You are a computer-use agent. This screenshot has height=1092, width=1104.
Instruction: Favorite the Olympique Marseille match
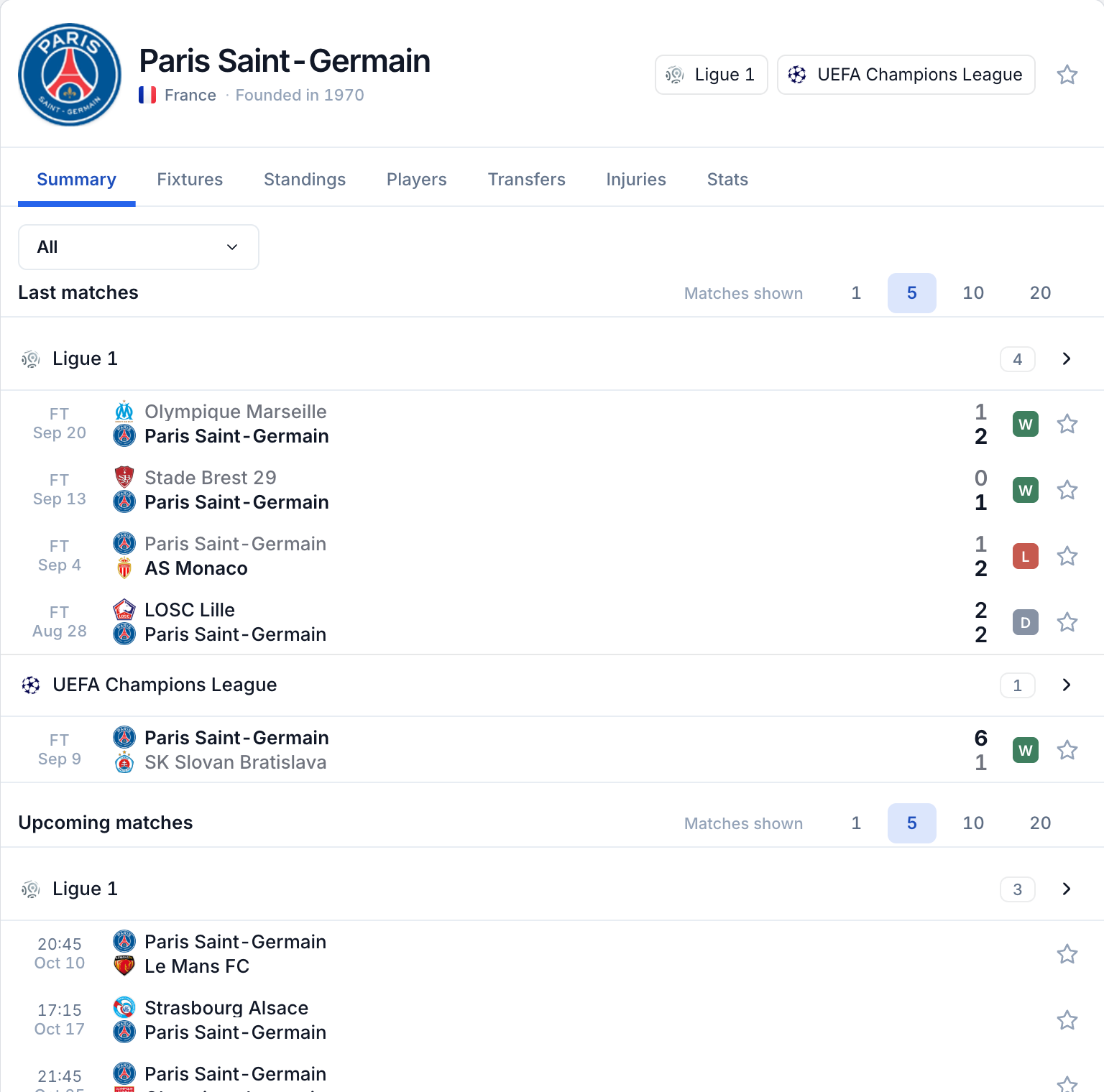1067,424
